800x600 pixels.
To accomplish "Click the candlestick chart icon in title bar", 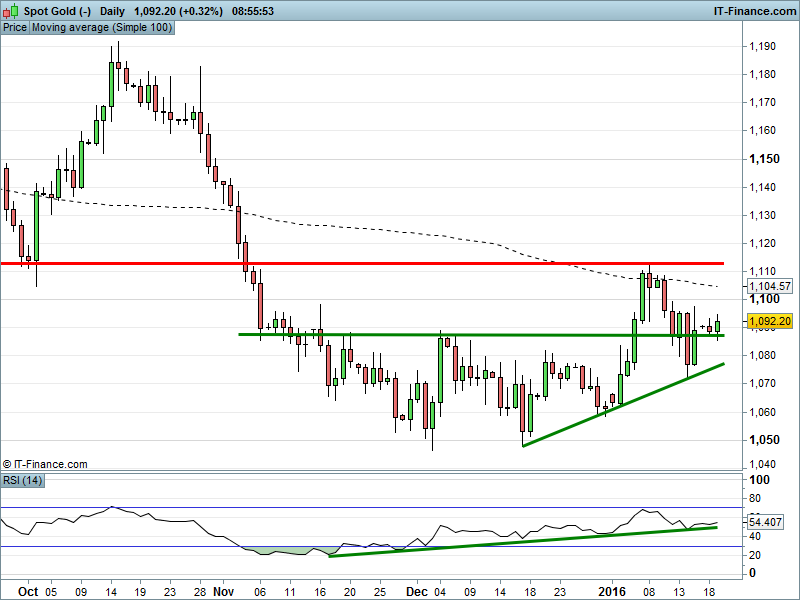I will 11,11.
